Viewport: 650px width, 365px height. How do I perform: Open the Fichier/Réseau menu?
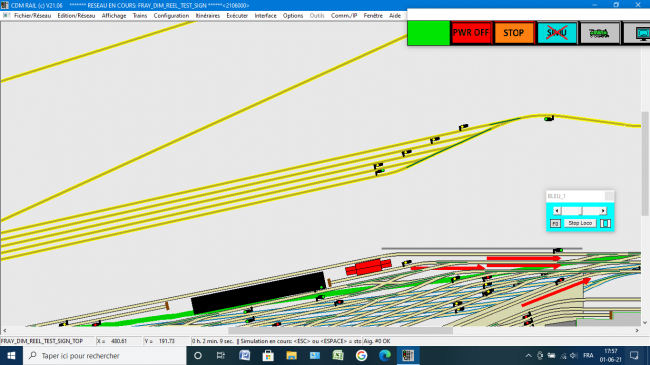32,15
